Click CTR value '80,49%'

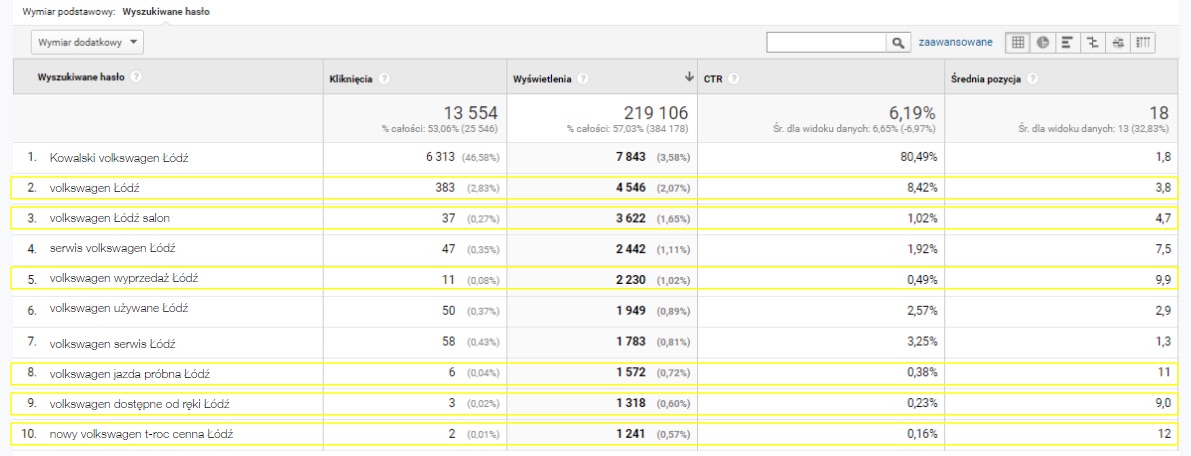(917, 157)
